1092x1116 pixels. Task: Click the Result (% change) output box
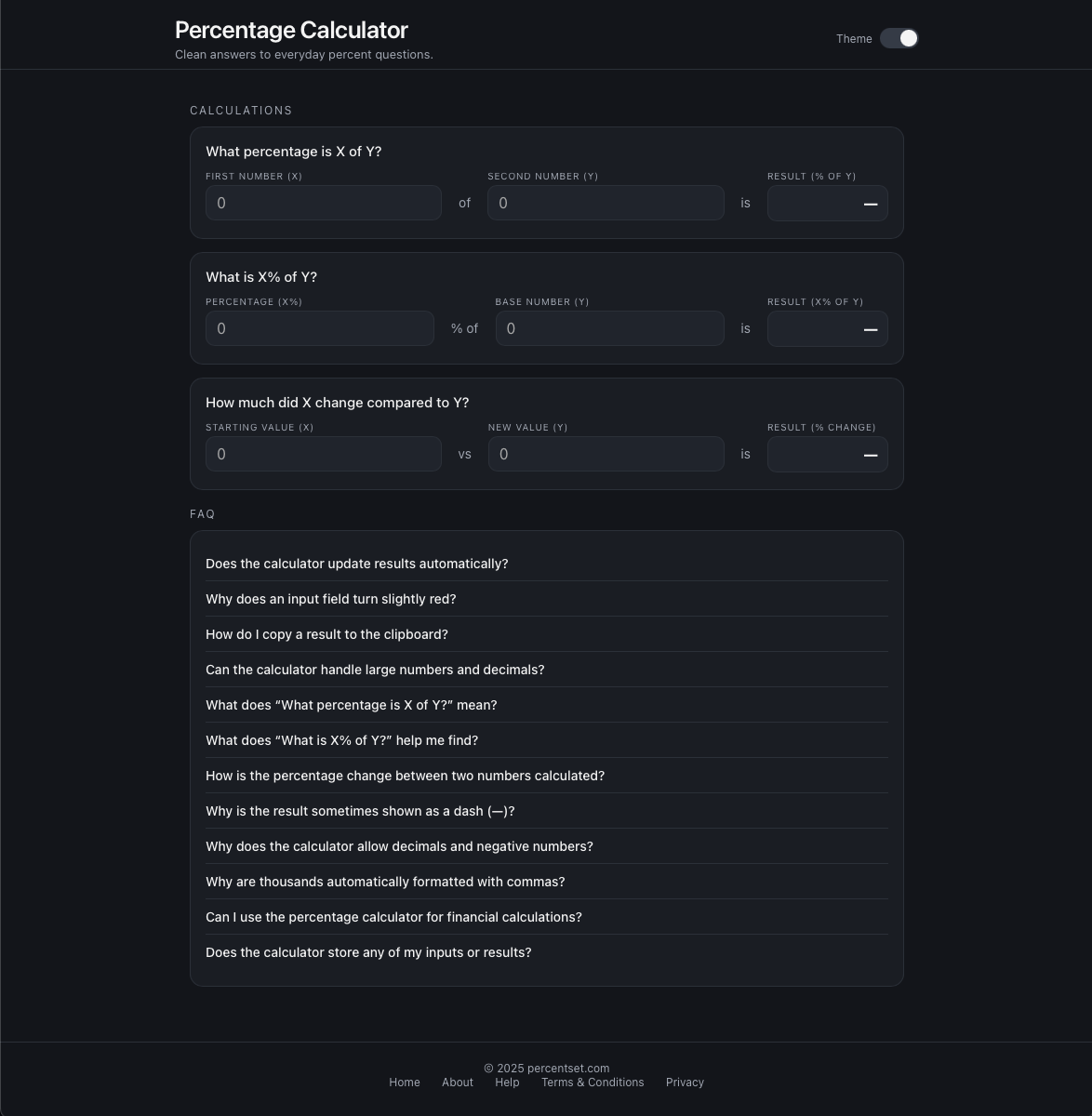point(828,454)
